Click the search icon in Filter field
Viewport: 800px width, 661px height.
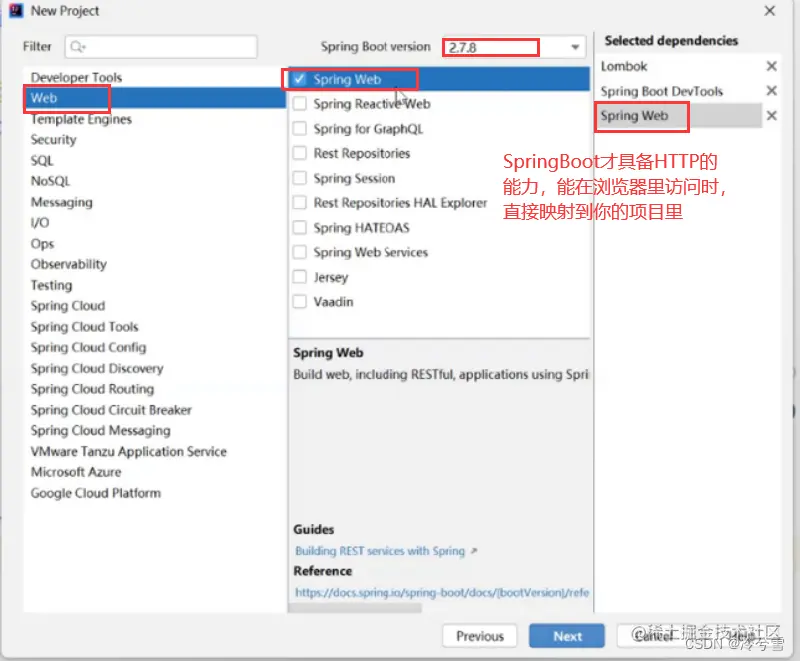[x=77, y=47]
